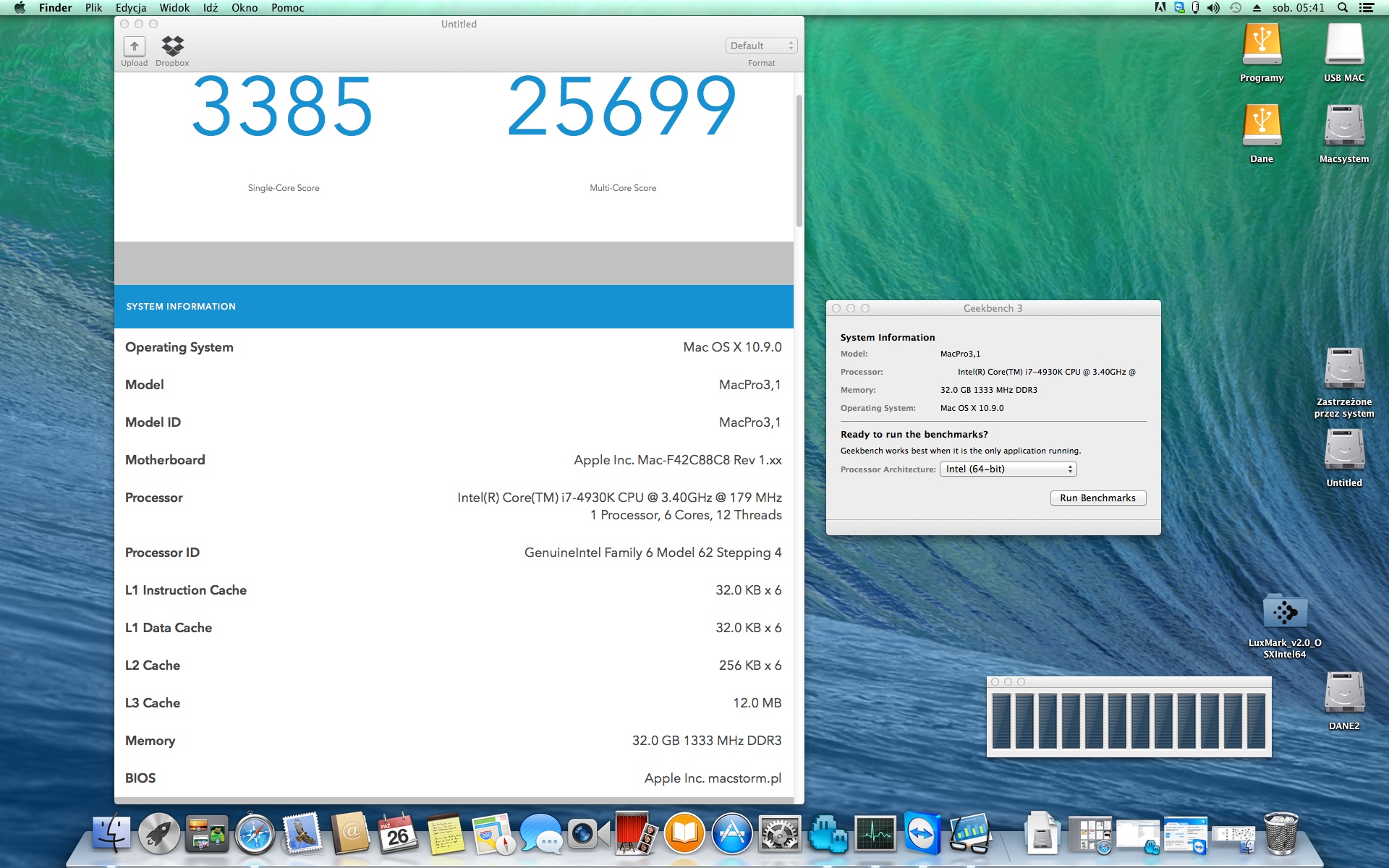Open the Pomoc menu

[x=287, y=8]
